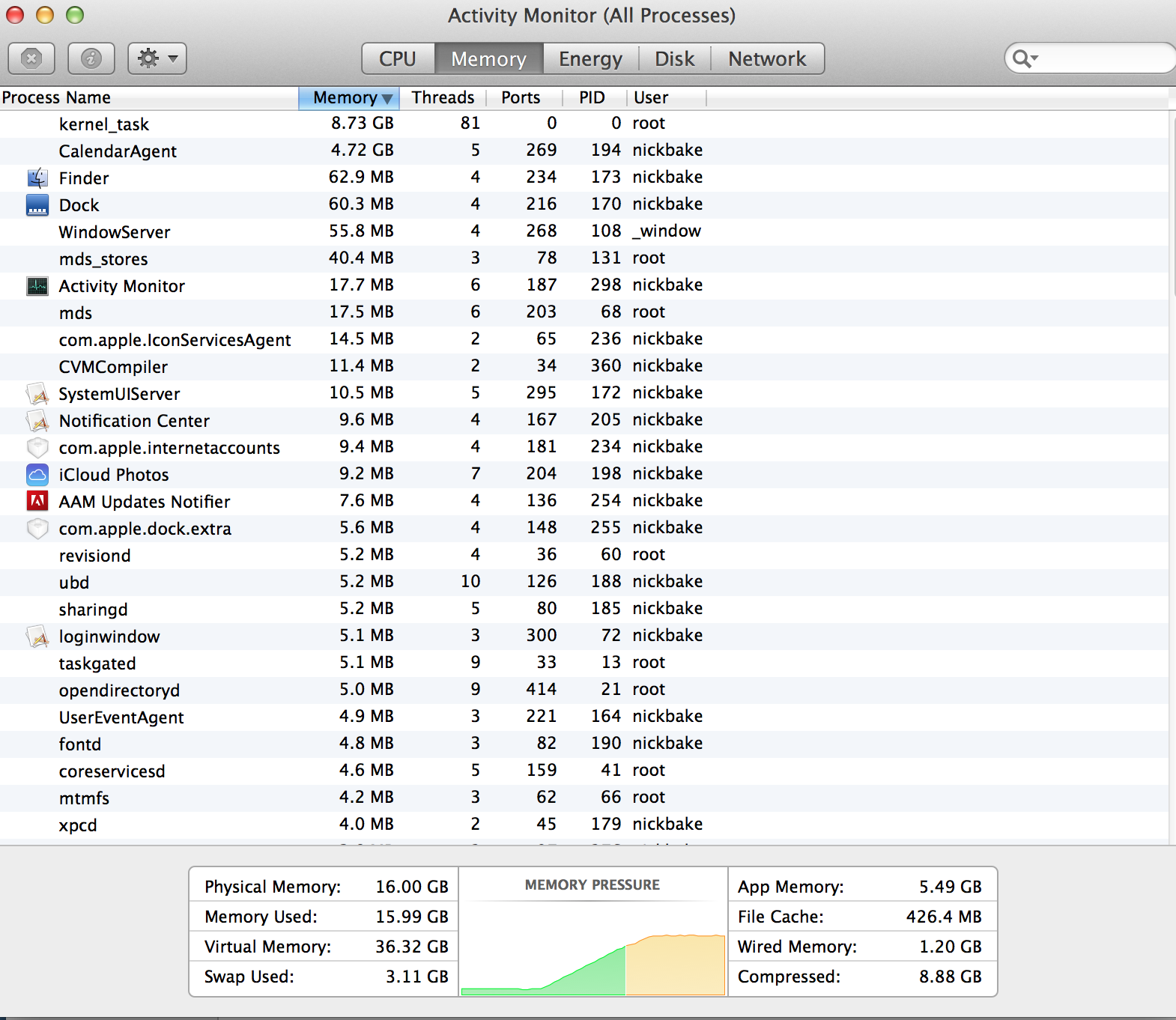Screen dimensions: 1176x1020
Task: Open the search magnifier options
Action: point(1025,58)
